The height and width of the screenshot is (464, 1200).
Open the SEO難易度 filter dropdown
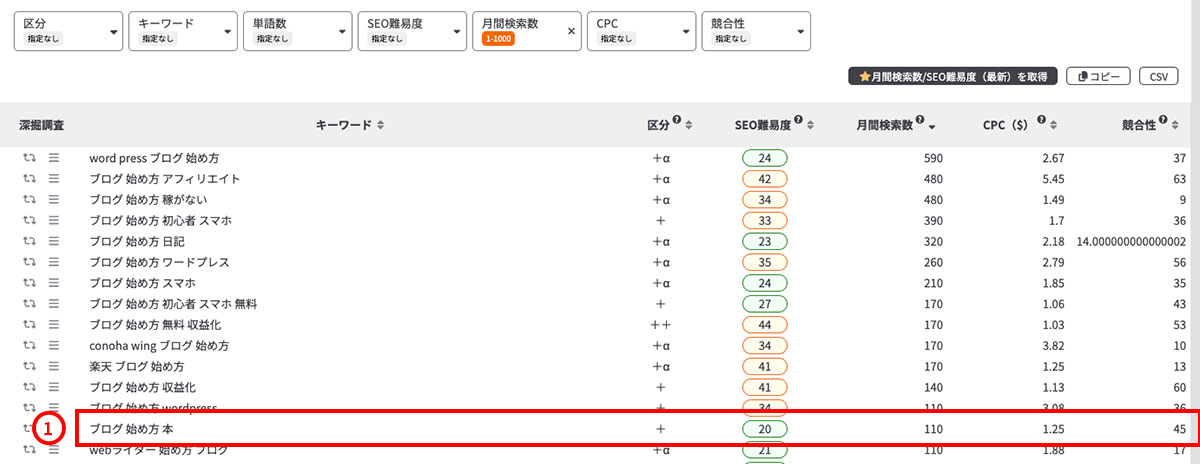coord(411,31)
